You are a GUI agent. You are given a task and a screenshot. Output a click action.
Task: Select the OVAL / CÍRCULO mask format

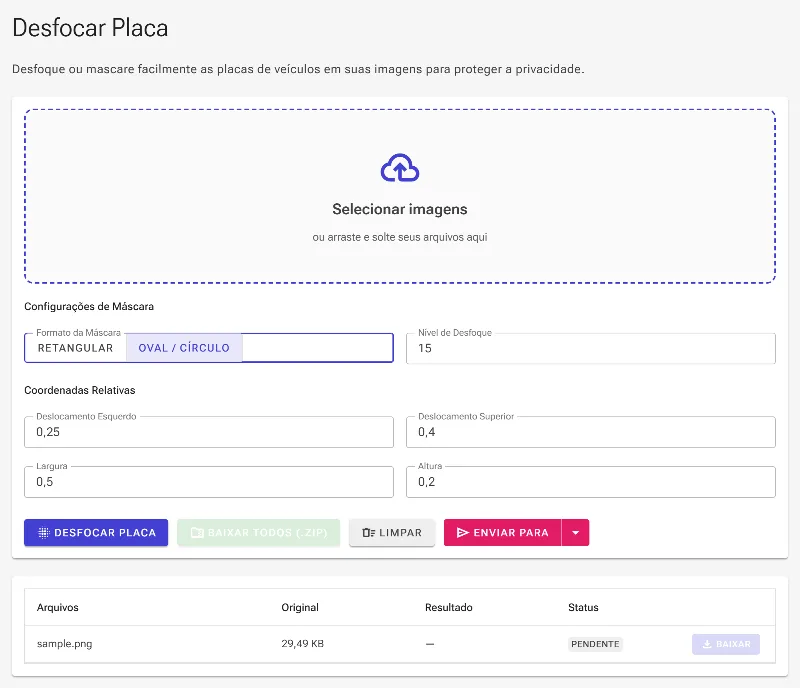pyautogui.click(x=184, y=348)
